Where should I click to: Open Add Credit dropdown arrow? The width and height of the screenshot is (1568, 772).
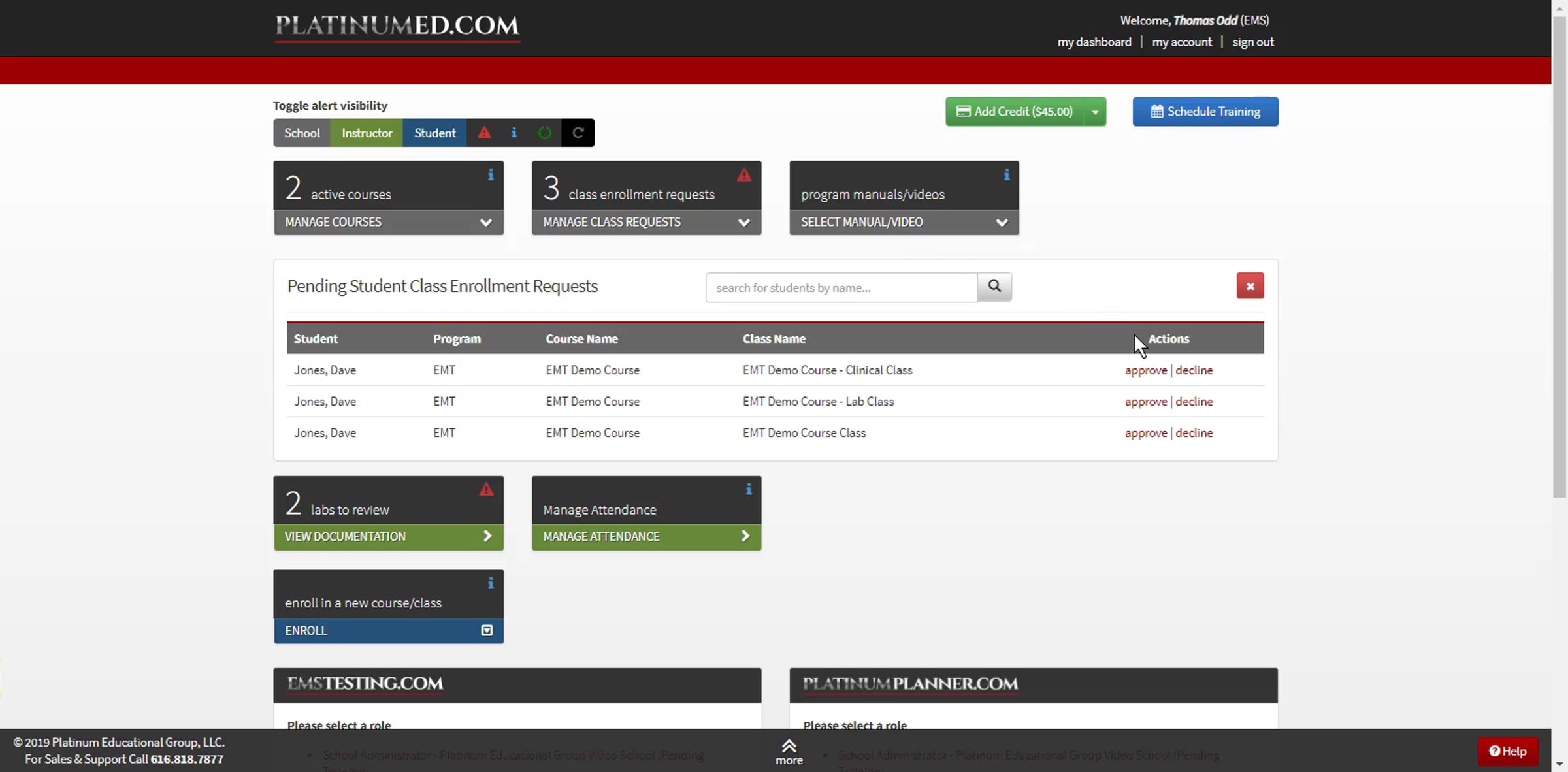pyautogui.click(x=1095, y=112)
